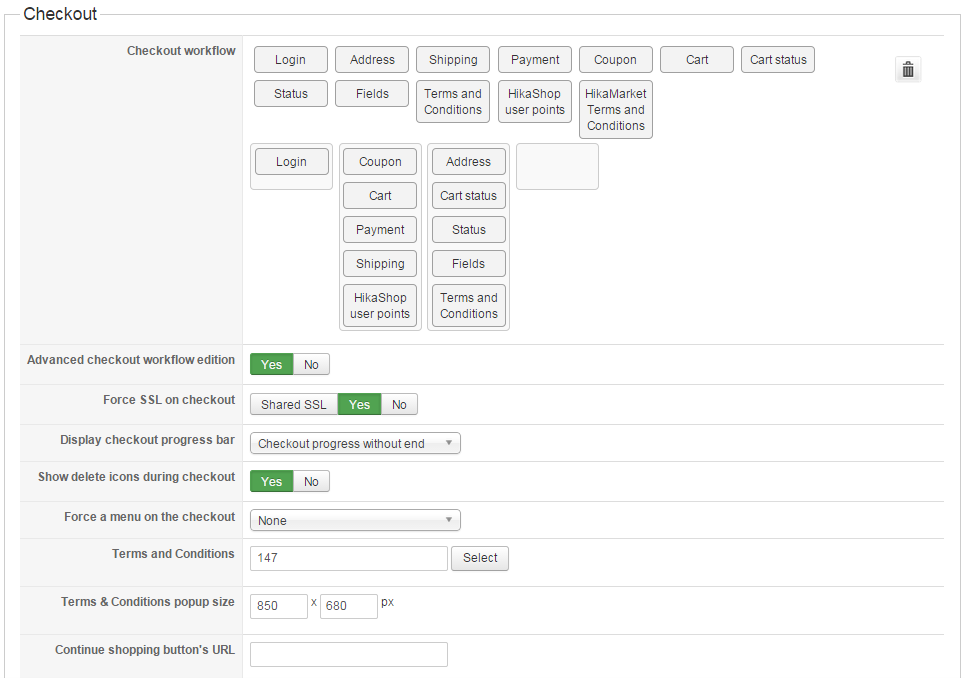
Task: Click the empty fourth workflow step box
Action: (557, 167)
